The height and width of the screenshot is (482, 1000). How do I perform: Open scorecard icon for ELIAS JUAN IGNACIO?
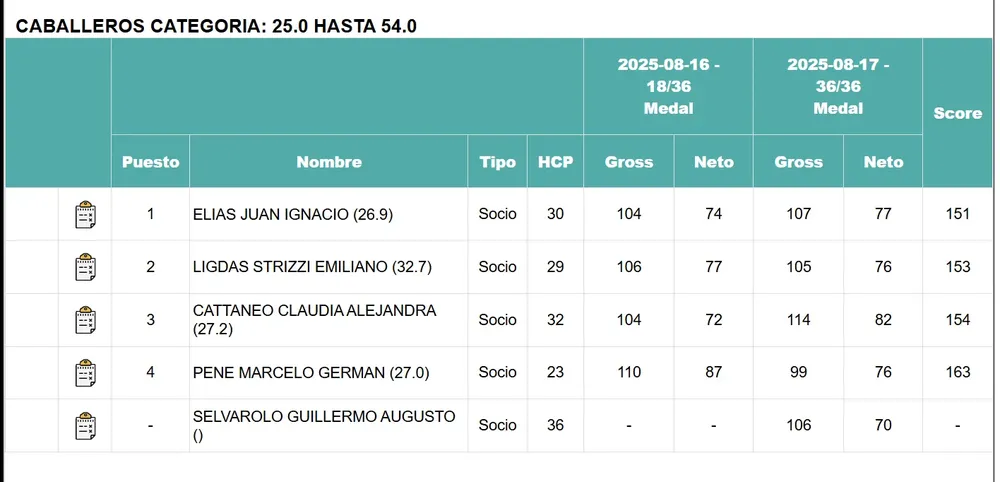[86, 215]
